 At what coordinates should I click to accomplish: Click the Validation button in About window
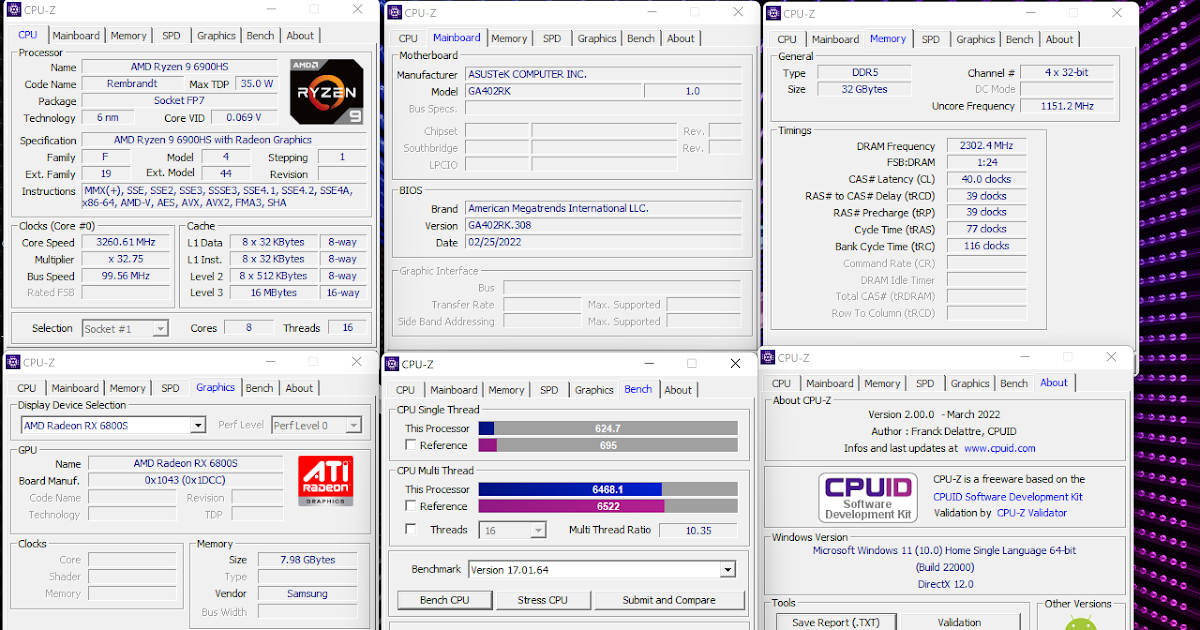click(x=959, y=622)
